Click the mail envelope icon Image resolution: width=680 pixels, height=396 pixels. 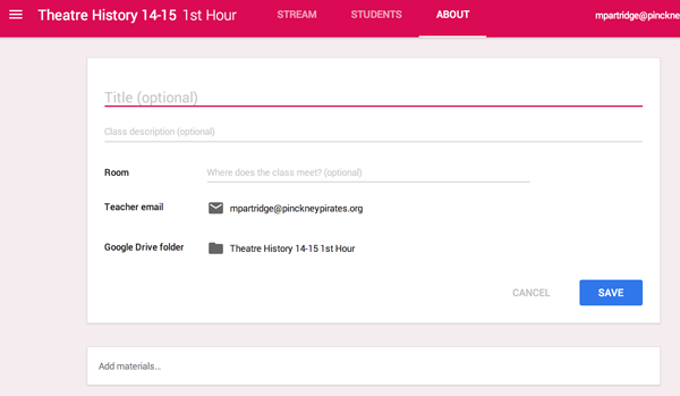[x=216, y=208]
